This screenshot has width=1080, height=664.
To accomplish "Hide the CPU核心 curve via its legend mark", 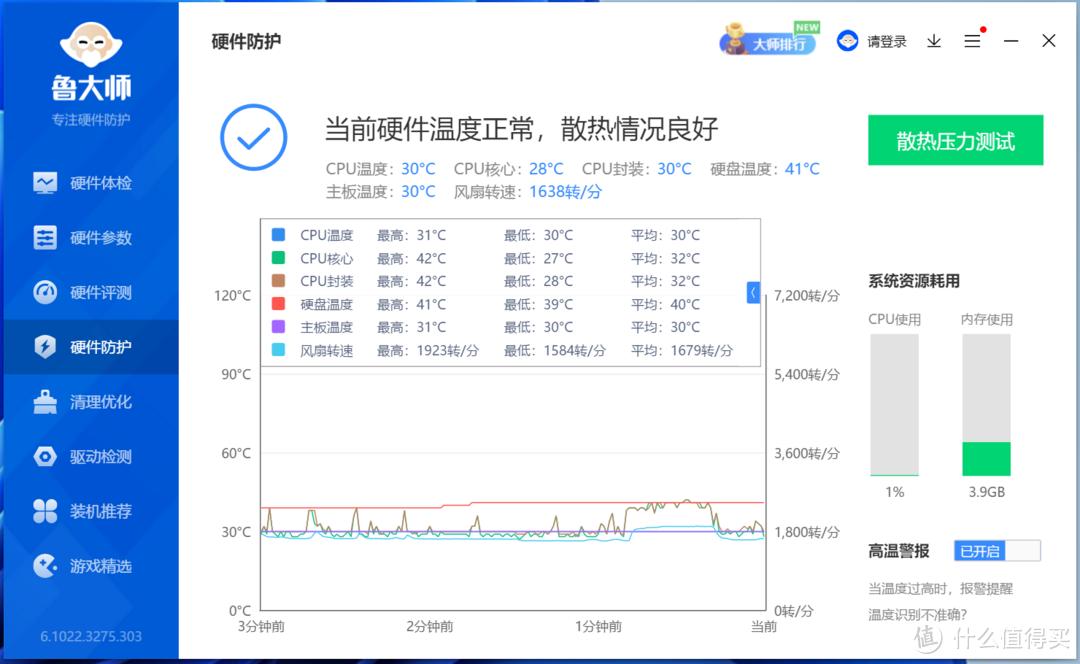I will click(x=276, y=257).
